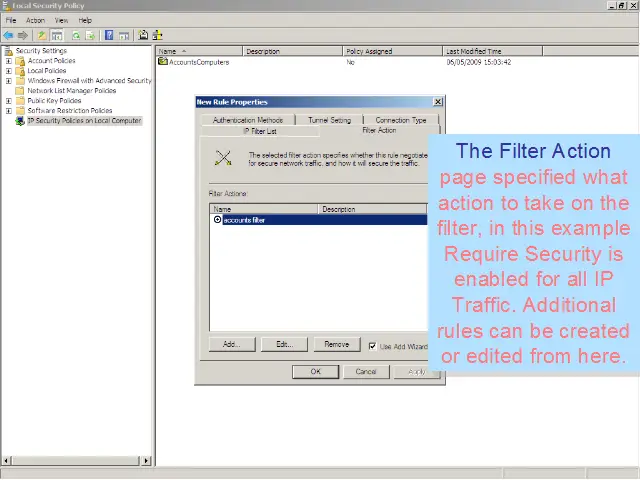Expand Windows Firewall with Advanced Security
The height and width of the screenshot is (480, 640).
coord(9,81)
